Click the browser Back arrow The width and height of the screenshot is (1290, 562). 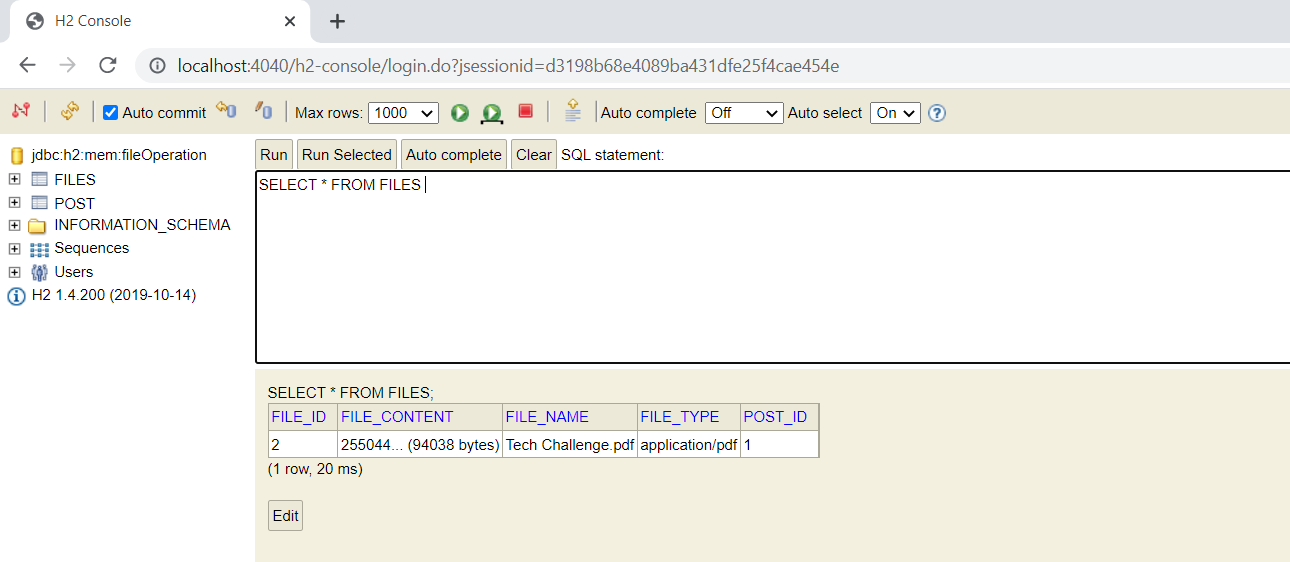27,66
